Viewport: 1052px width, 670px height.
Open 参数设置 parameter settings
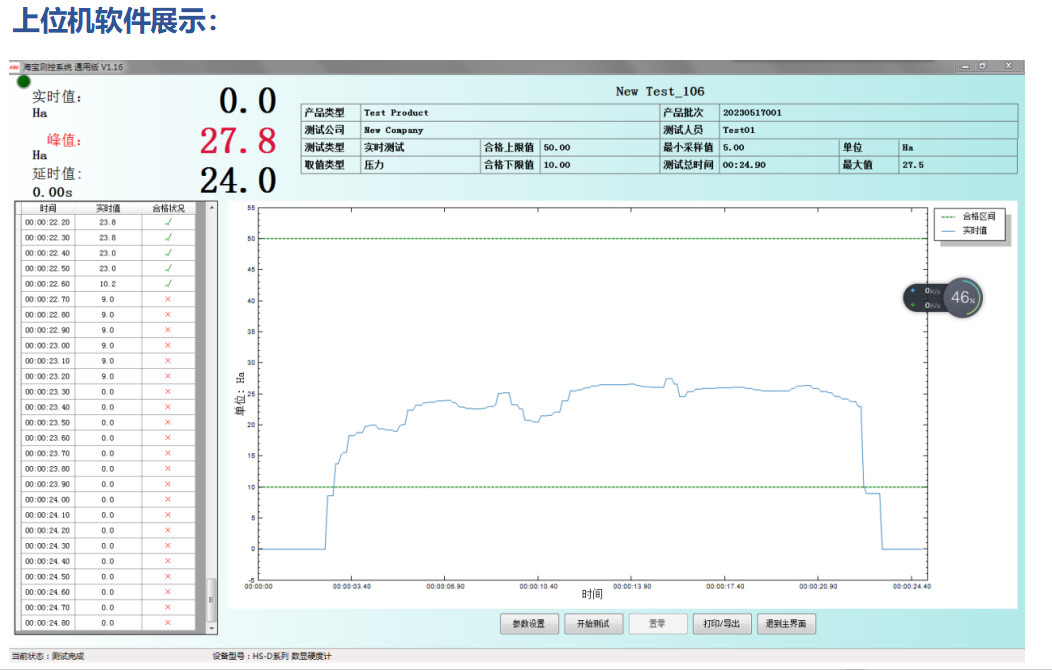point(529,623)
